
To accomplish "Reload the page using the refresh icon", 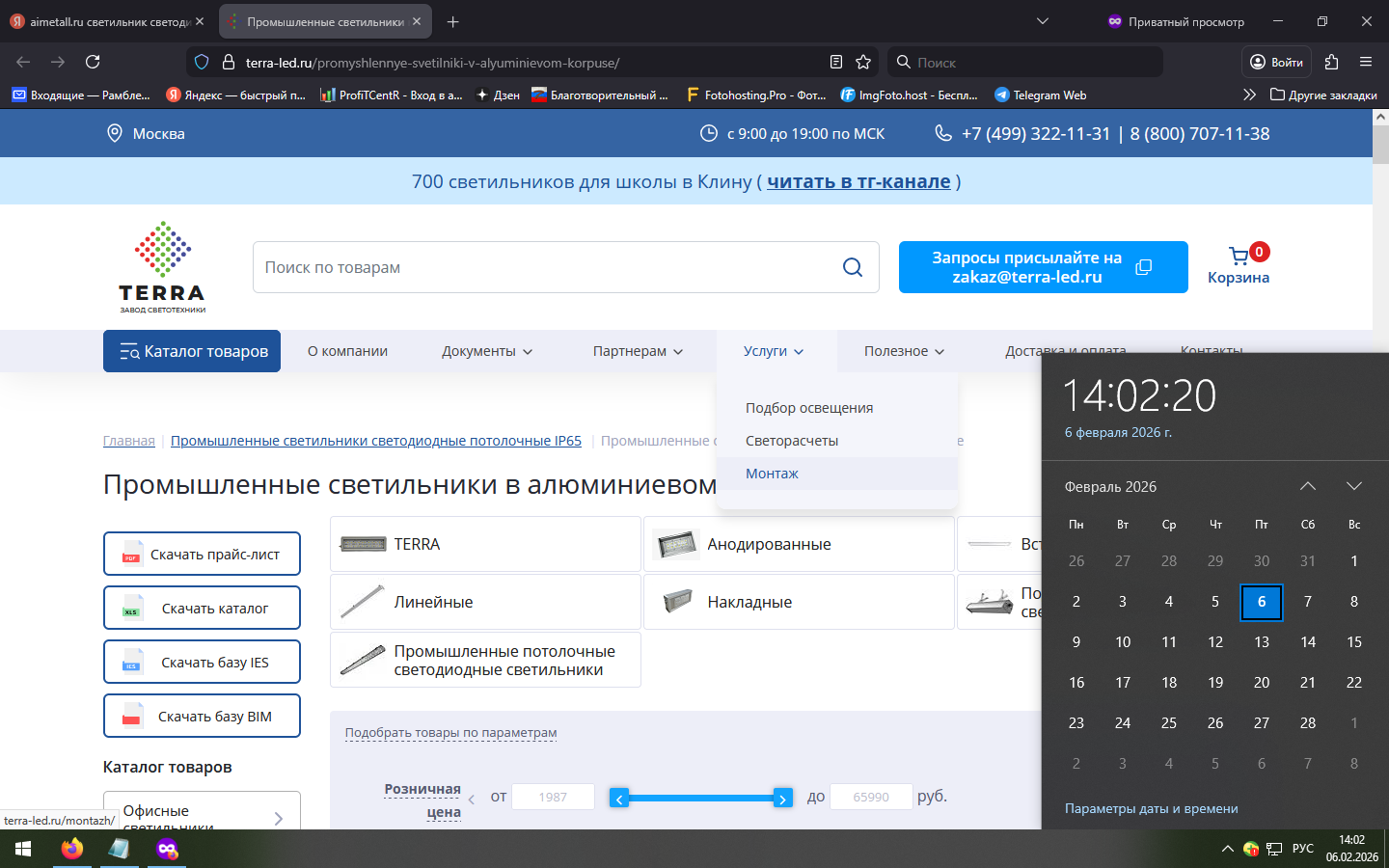I will pyautogui.click(x=93, y=62).
